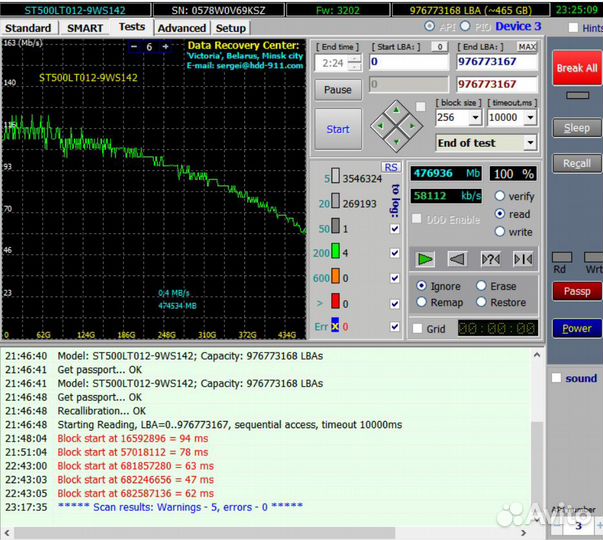Enable the Grid checkbox
603x540 pixels.
(x=418, y=328)
